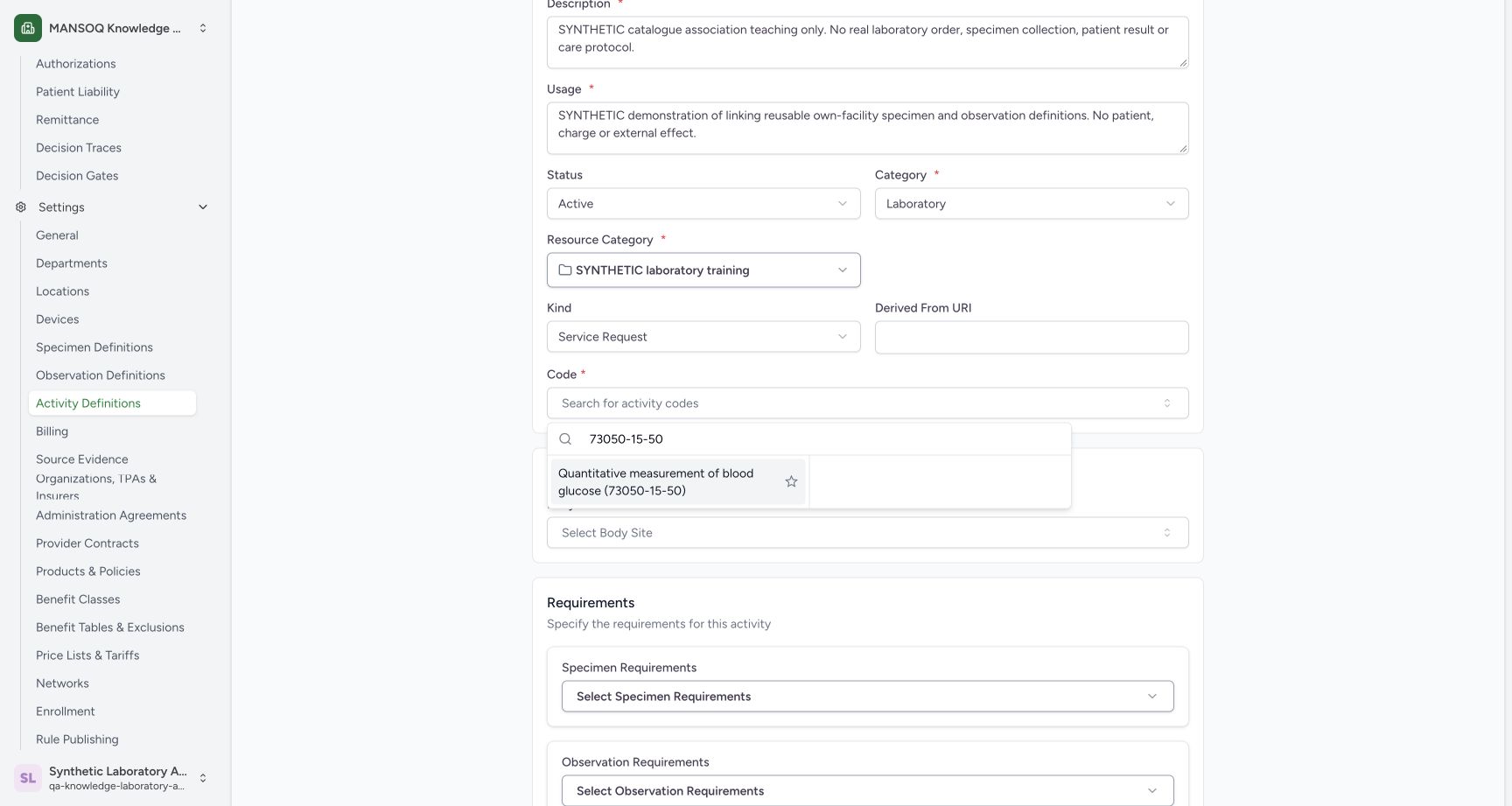Click into the Usage text area
The image size is (1512, 806).
point(867,129)
